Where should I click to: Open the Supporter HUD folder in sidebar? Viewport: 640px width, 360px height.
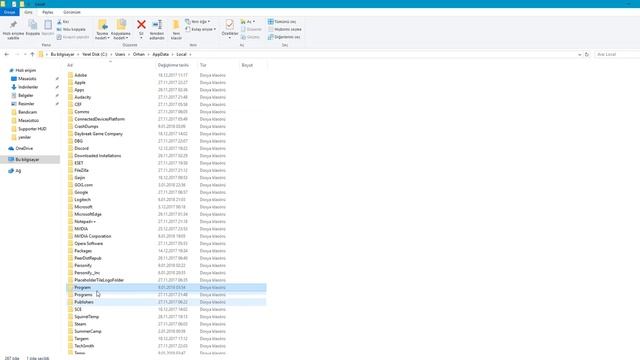coord(32,129)
